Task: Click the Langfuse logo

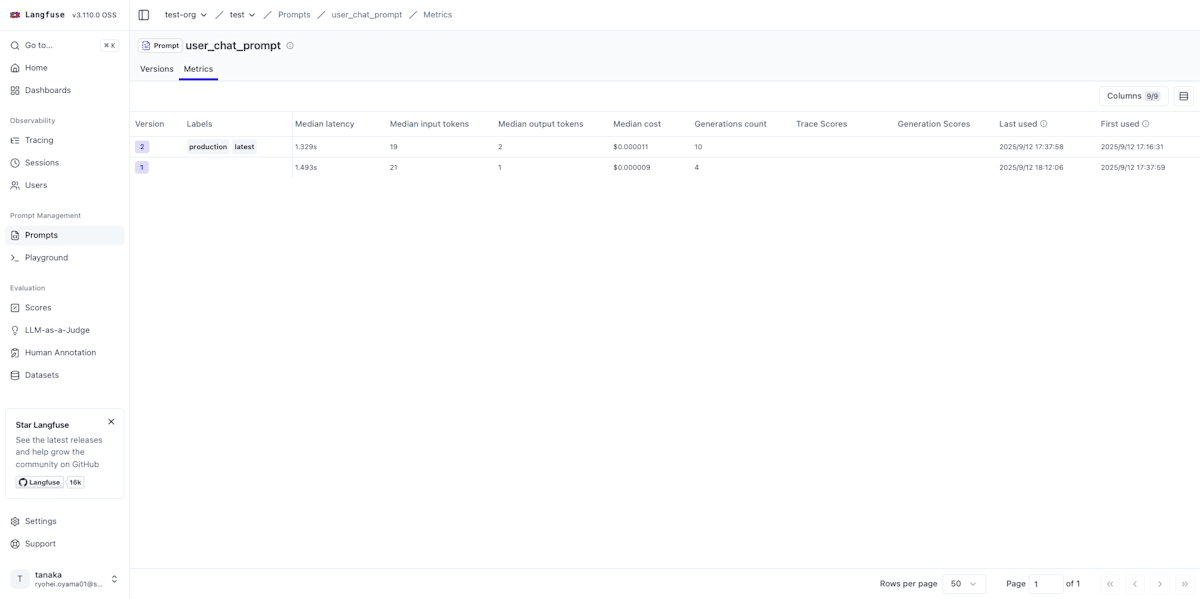Action: point(37,15)
